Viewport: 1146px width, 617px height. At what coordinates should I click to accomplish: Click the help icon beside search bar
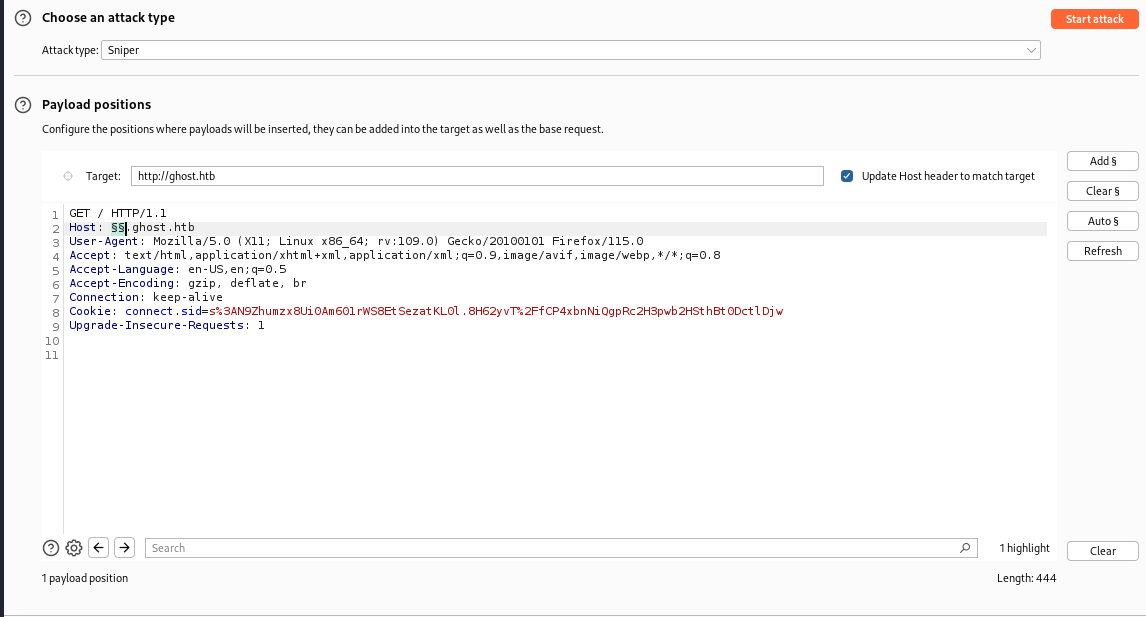(50, 548)
